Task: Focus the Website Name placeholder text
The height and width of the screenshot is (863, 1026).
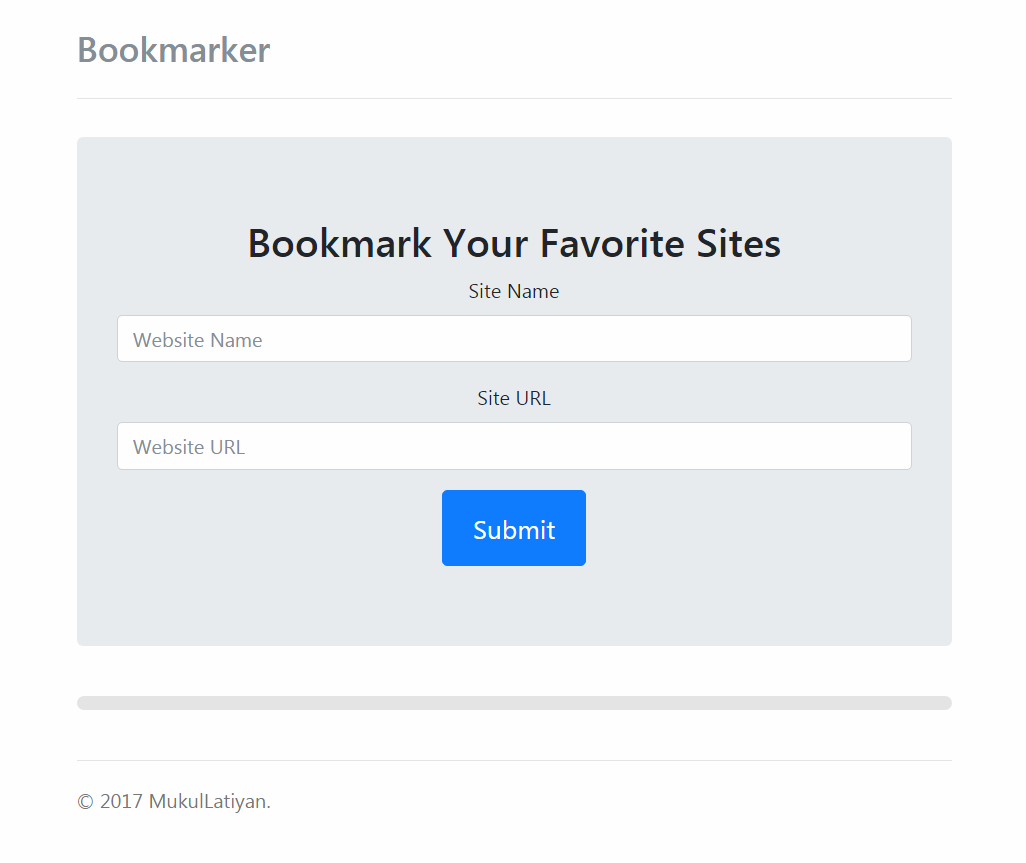Action: (196, 339)
